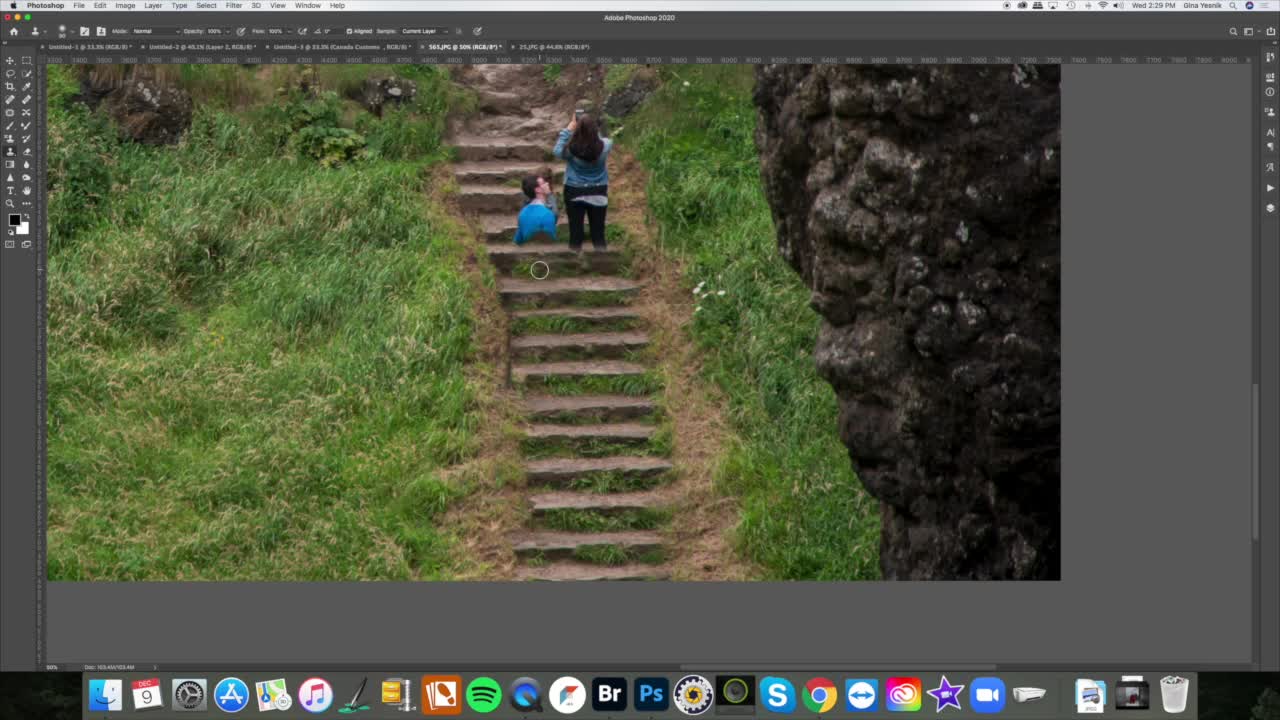Go to Photoshop Home screen

[x=14, y=31]
